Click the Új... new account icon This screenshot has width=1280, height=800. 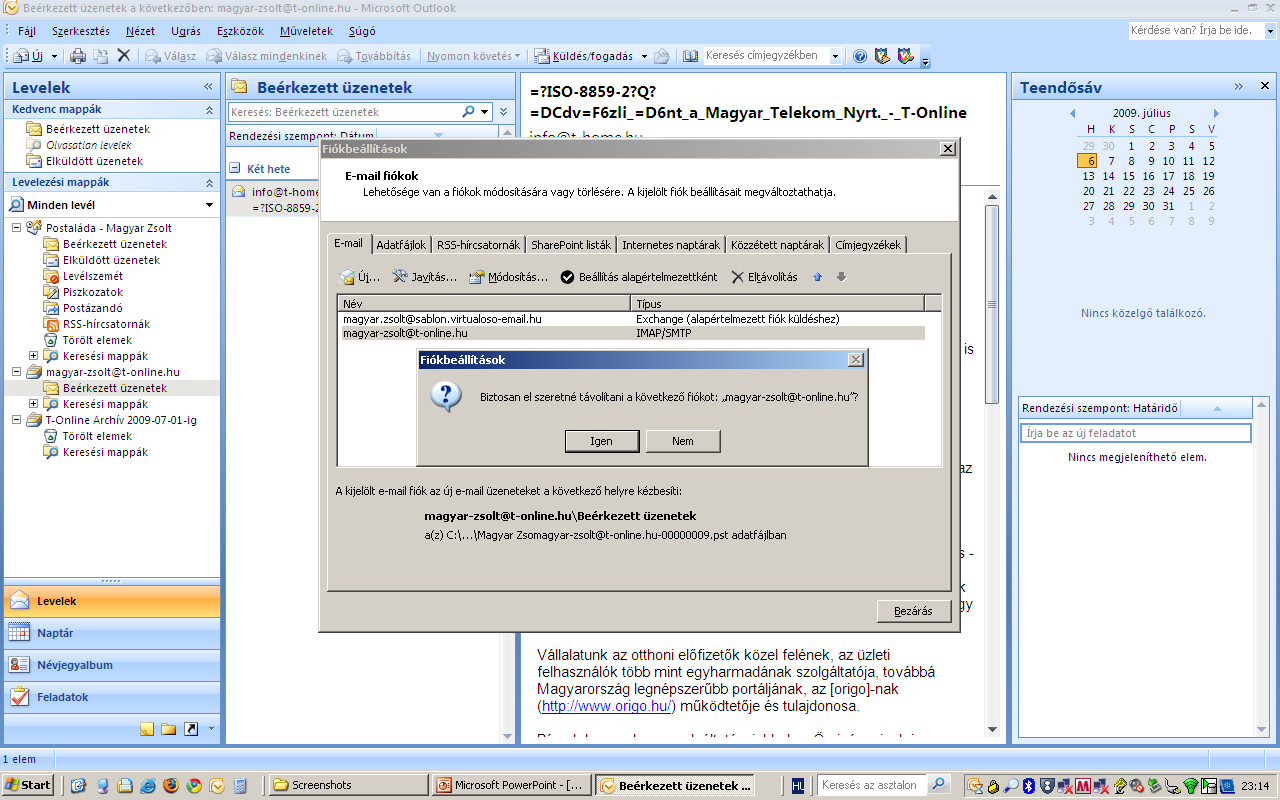coord(347,277)
